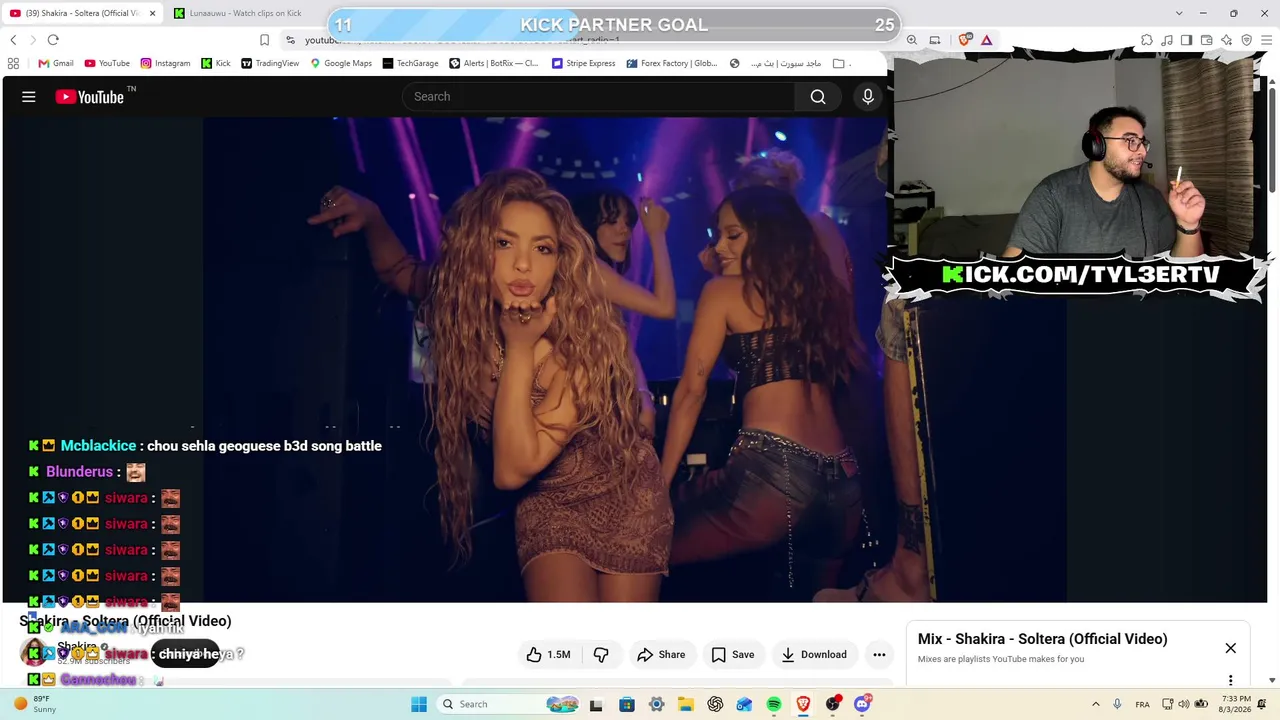Dislike the Shakira video

tap(601, 655)
